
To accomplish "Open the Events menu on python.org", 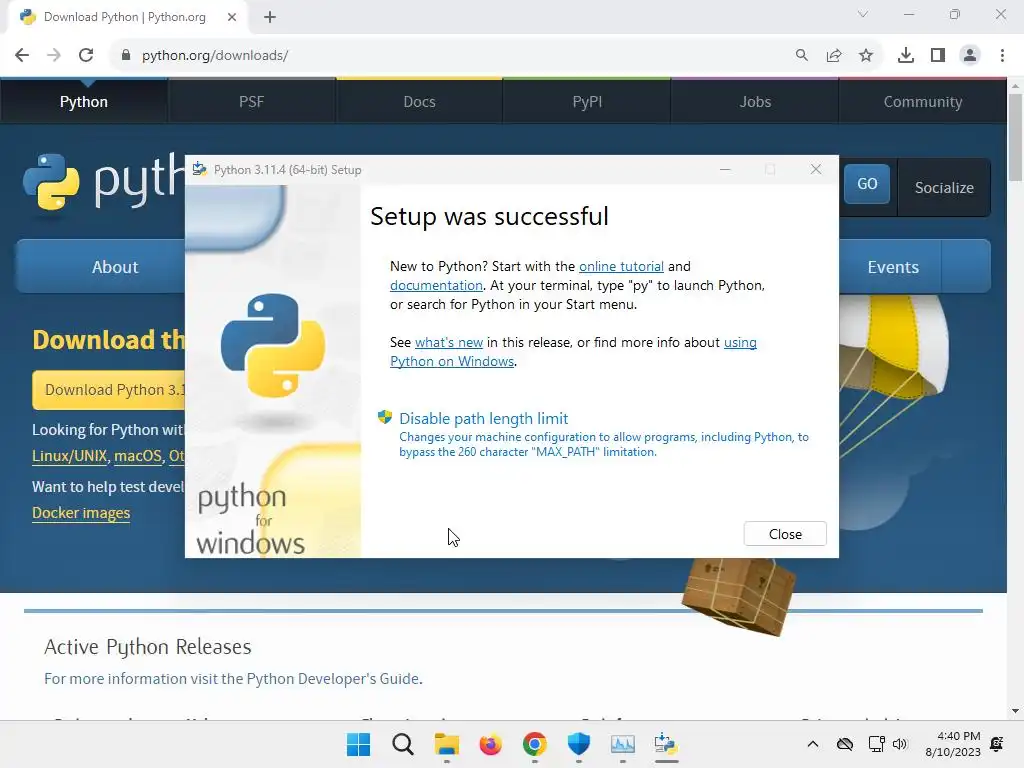I will [893, 267].
